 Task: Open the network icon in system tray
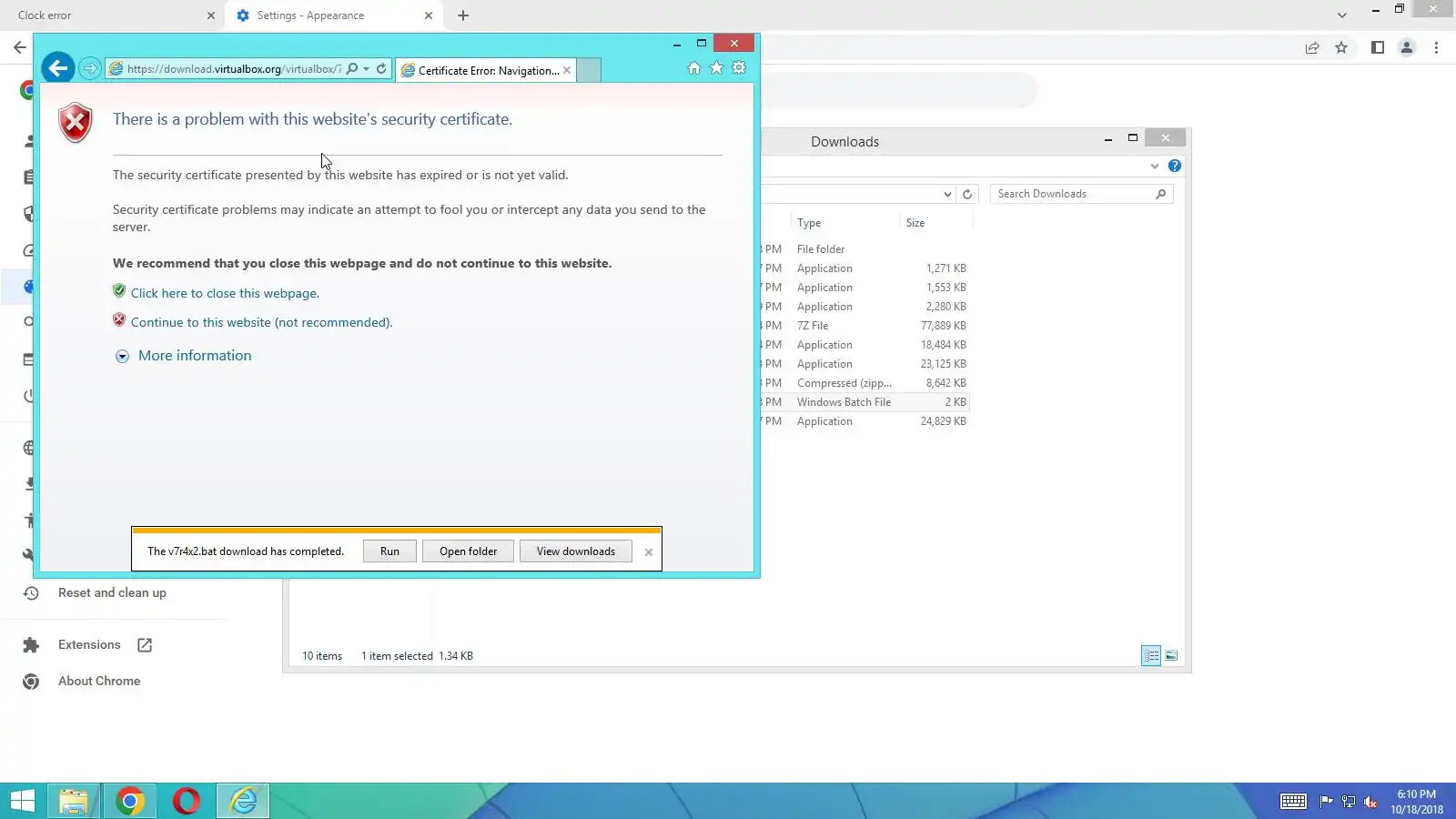1349,802
